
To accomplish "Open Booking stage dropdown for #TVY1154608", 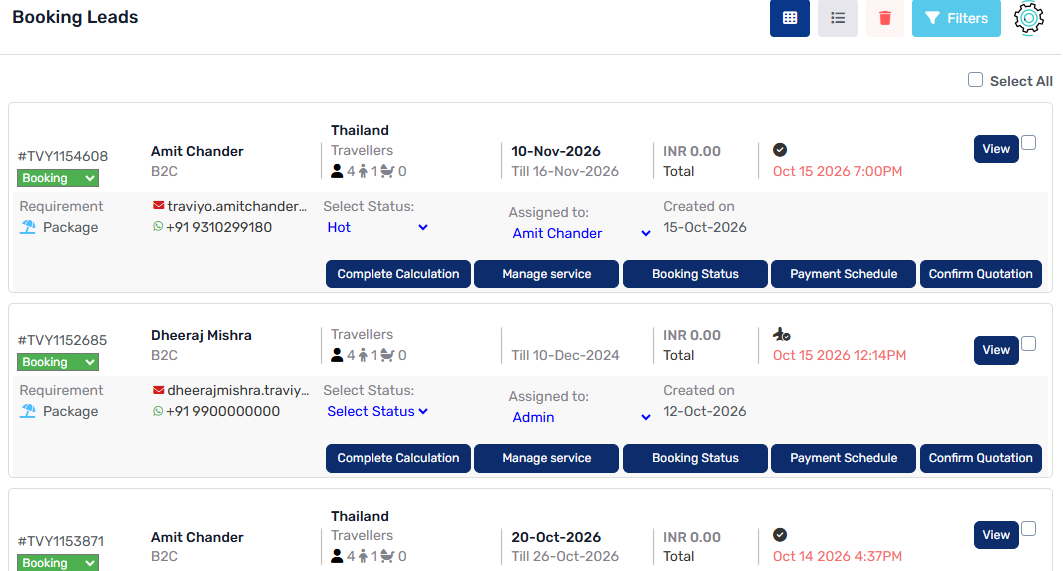I will click(58, 178).
